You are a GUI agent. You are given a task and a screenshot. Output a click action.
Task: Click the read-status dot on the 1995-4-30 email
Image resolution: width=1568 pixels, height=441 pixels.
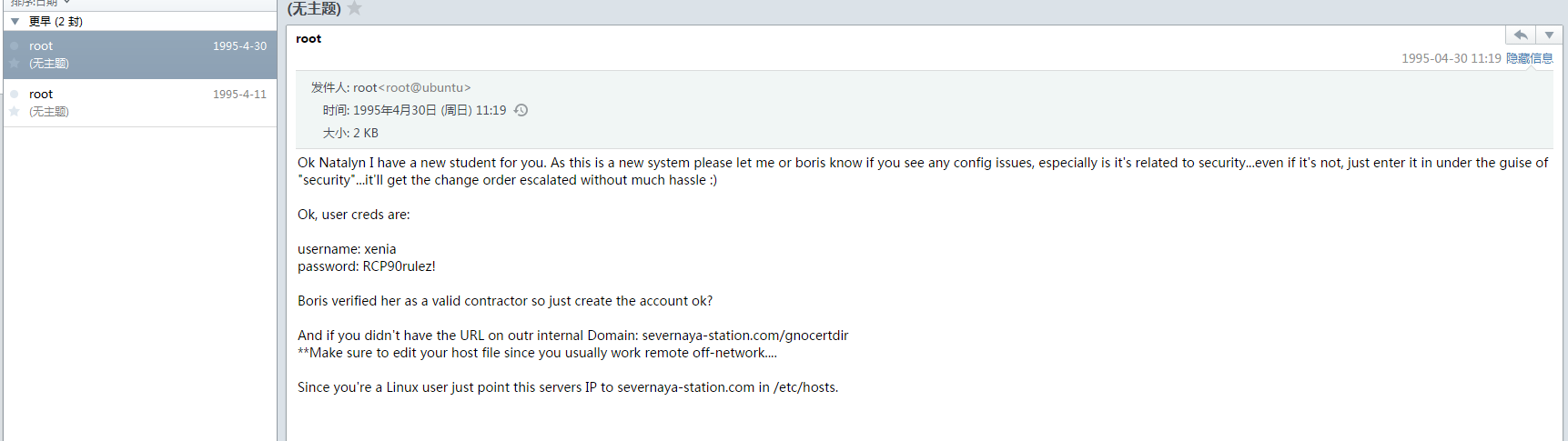coord(15,45)
